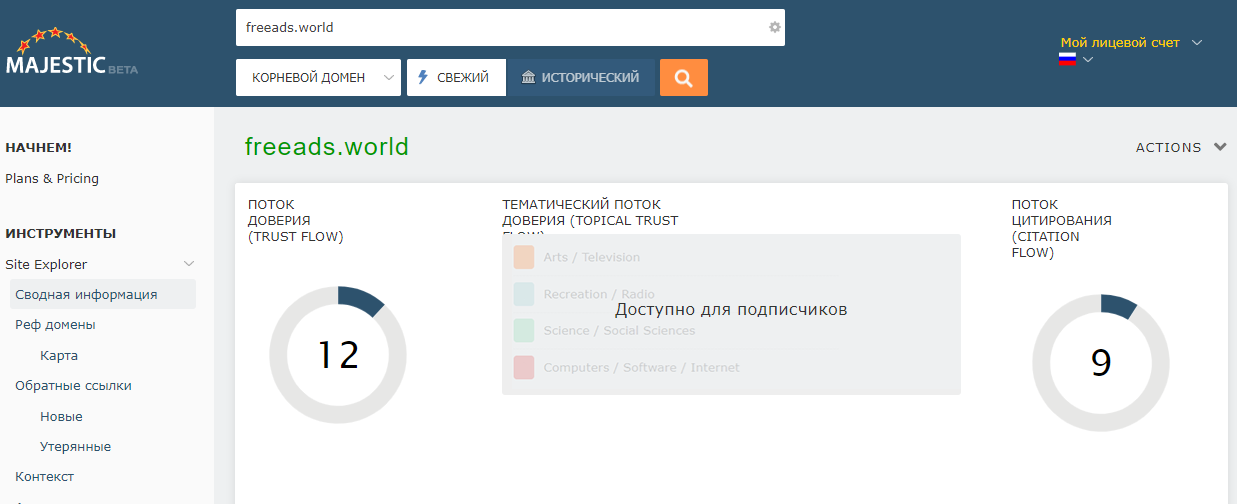
Task: Click teal Recreation / Radio color swatch
Action: [x=524, y=294]
